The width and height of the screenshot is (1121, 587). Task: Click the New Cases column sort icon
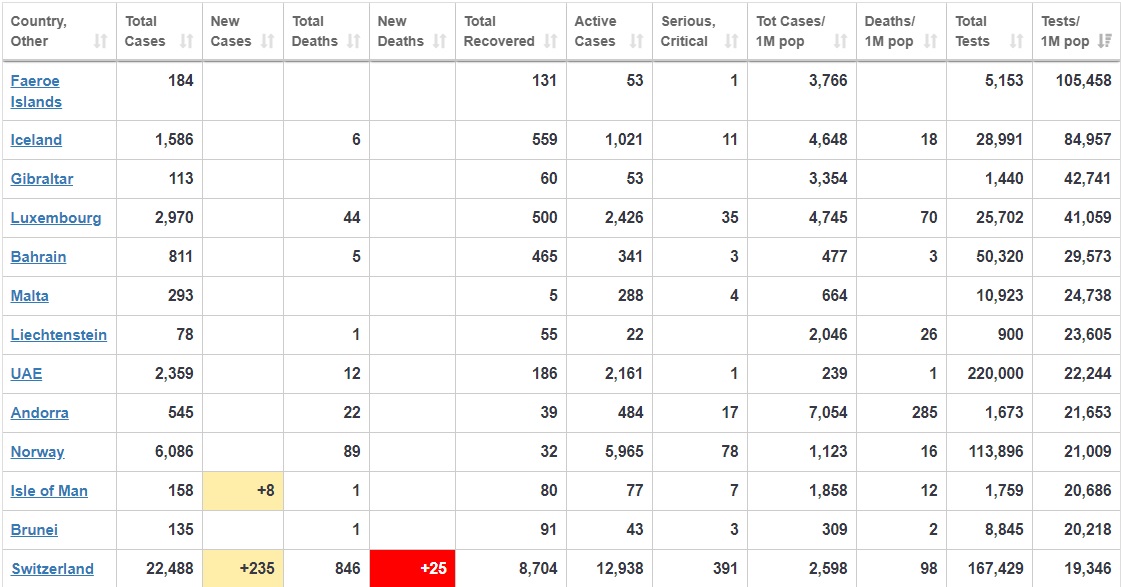267,41
